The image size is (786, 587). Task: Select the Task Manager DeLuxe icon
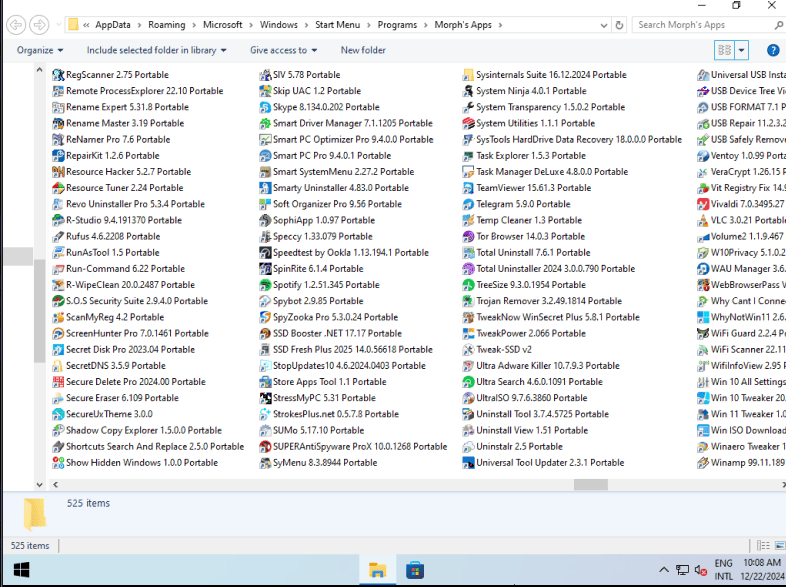click(x=468, y=172)
